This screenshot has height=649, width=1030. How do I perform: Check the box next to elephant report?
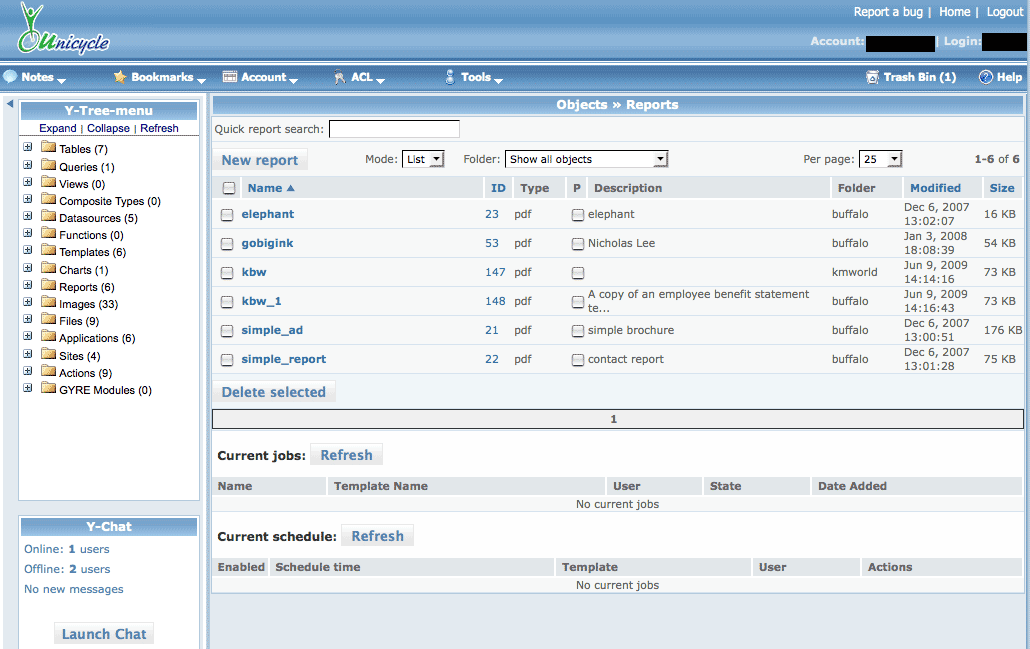point(228,215)
